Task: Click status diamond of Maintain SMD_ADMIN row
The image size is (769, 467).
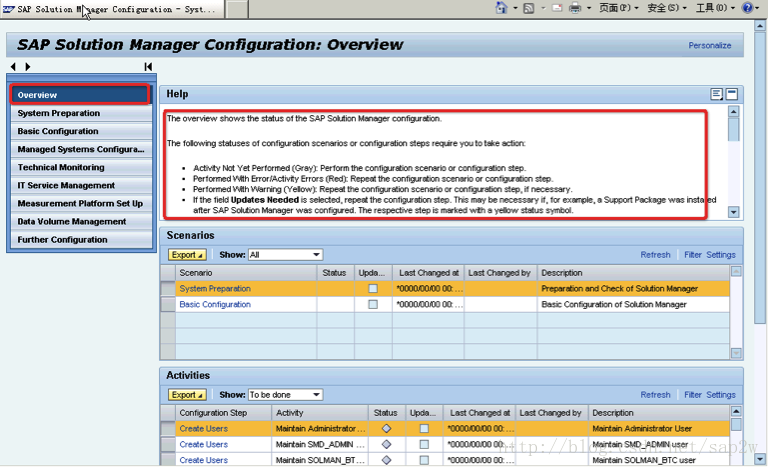Action: [386, 444]
